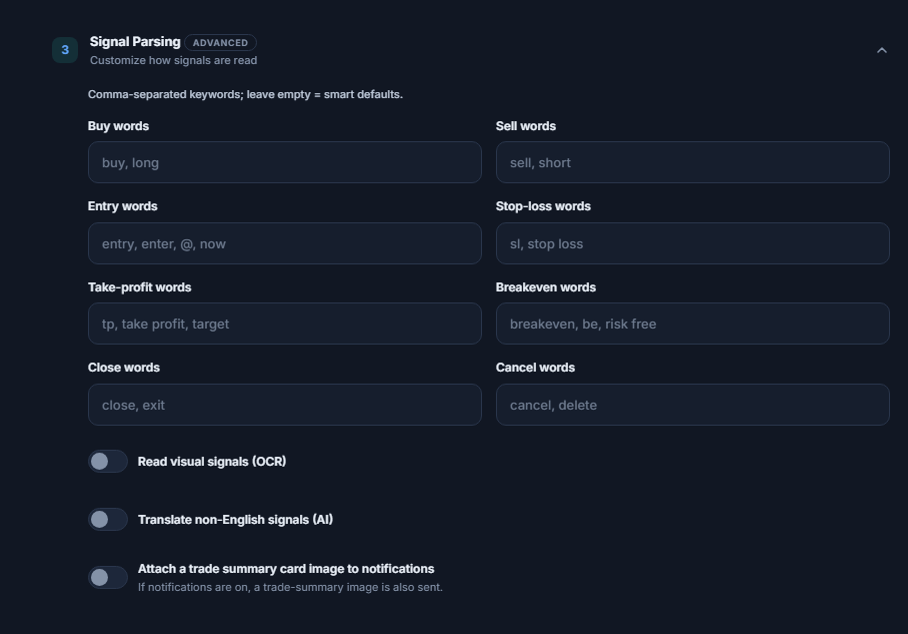
Task: Click the Read visual signals (OCR) label
Action: pyautogui.click(x=212, y=461)
